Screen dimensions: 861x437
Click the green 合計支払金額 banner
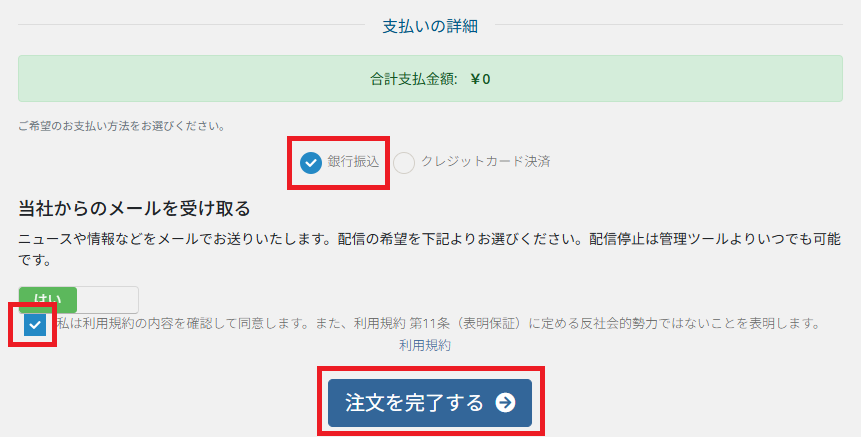pos(430,79)
